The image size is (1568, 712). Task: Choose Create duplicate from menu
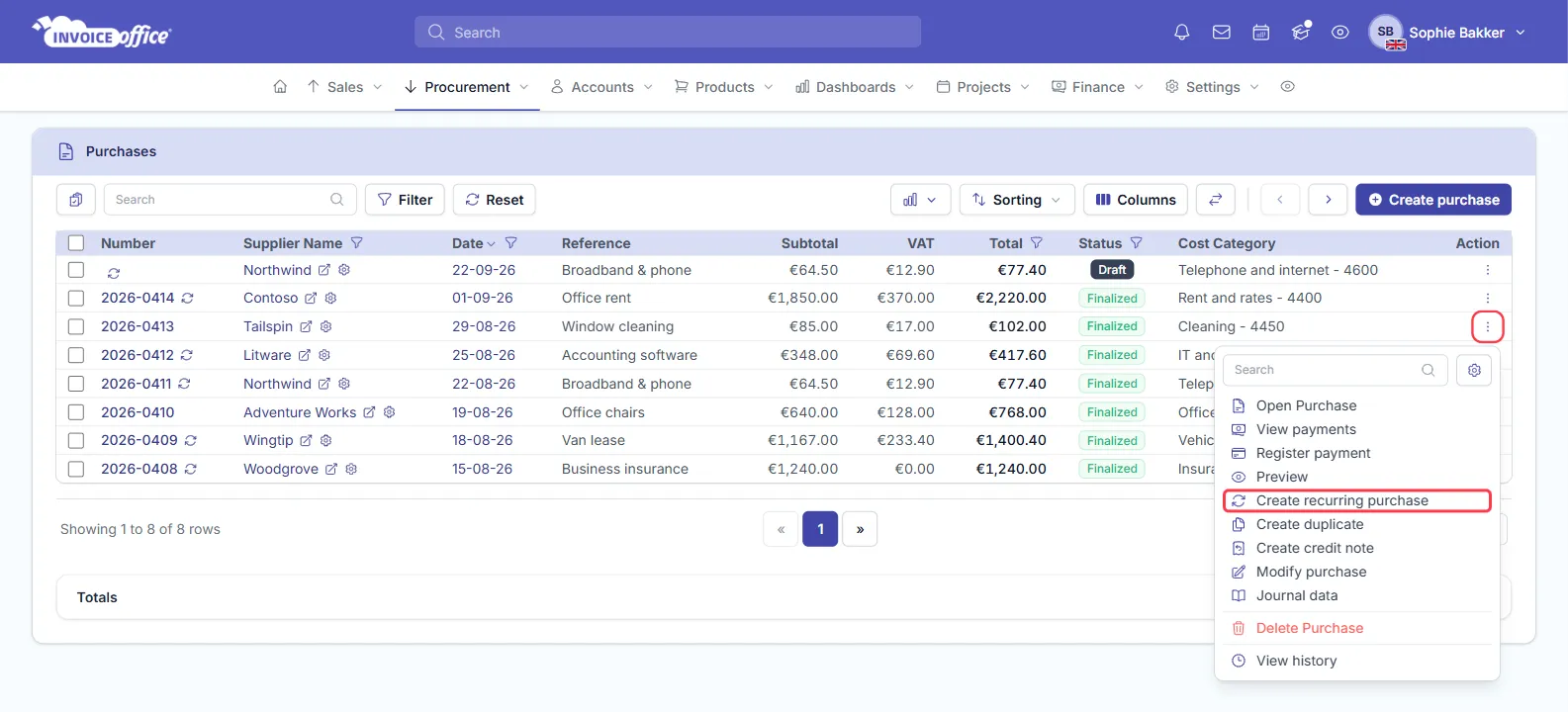pos(1310,524)
